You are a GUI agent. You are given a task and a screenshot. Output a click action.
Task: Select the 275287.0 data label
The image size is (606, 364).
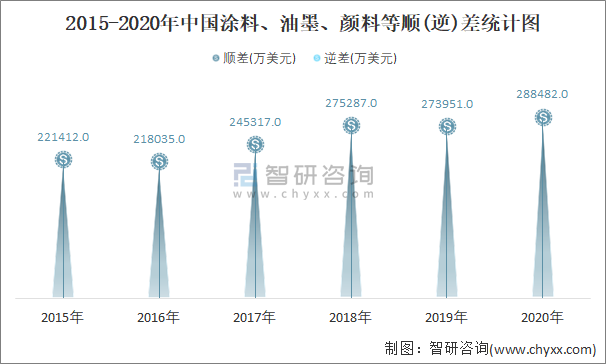click(351, 103)
